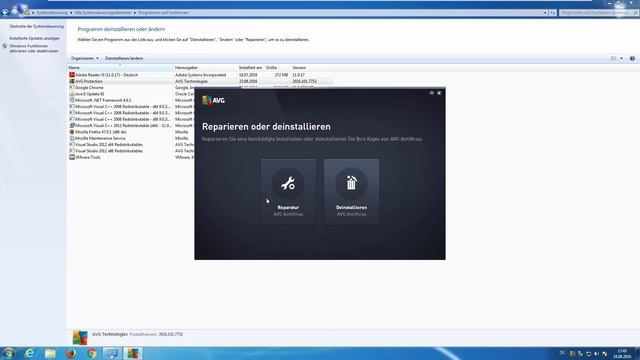This screenshot has height=360, width=640.
Task: Select the Mozilla Firefox 47 entry icon
Action: pyautogui.click(x=72, y=132)
